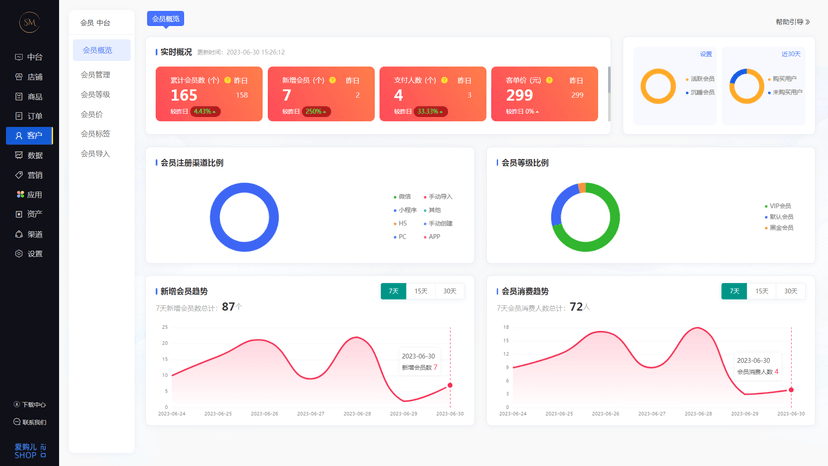Click the green 4.43% change badge

(x=205, y=111)
